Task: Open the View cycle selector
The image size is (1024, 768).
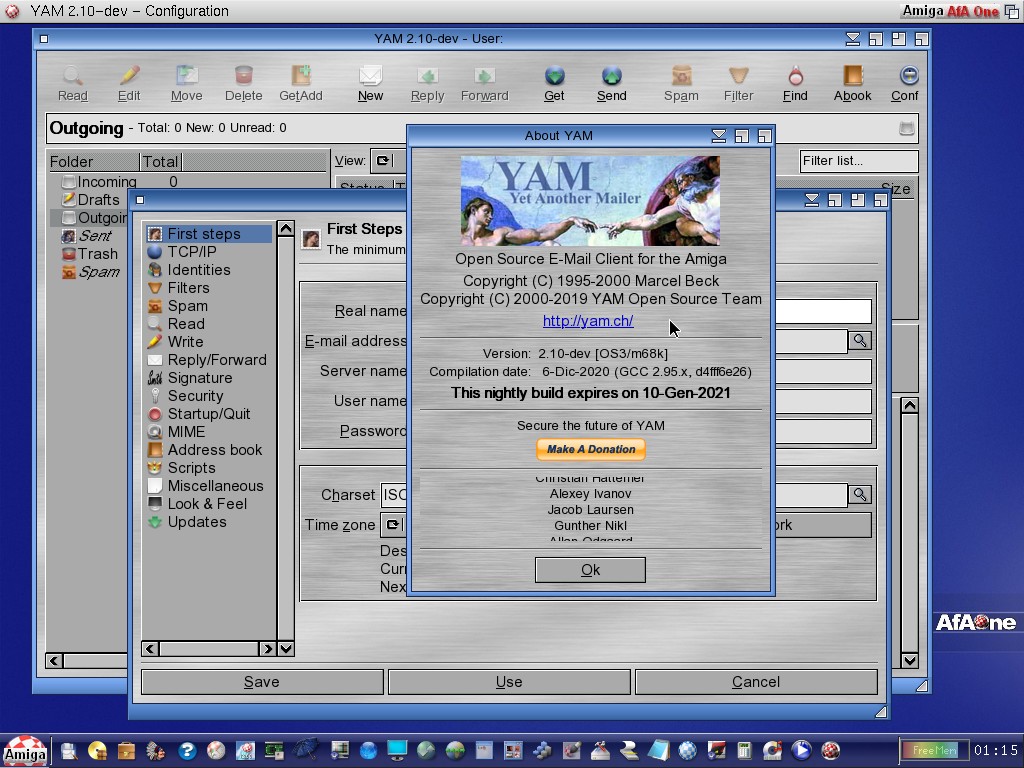Action: click(382, 160)
